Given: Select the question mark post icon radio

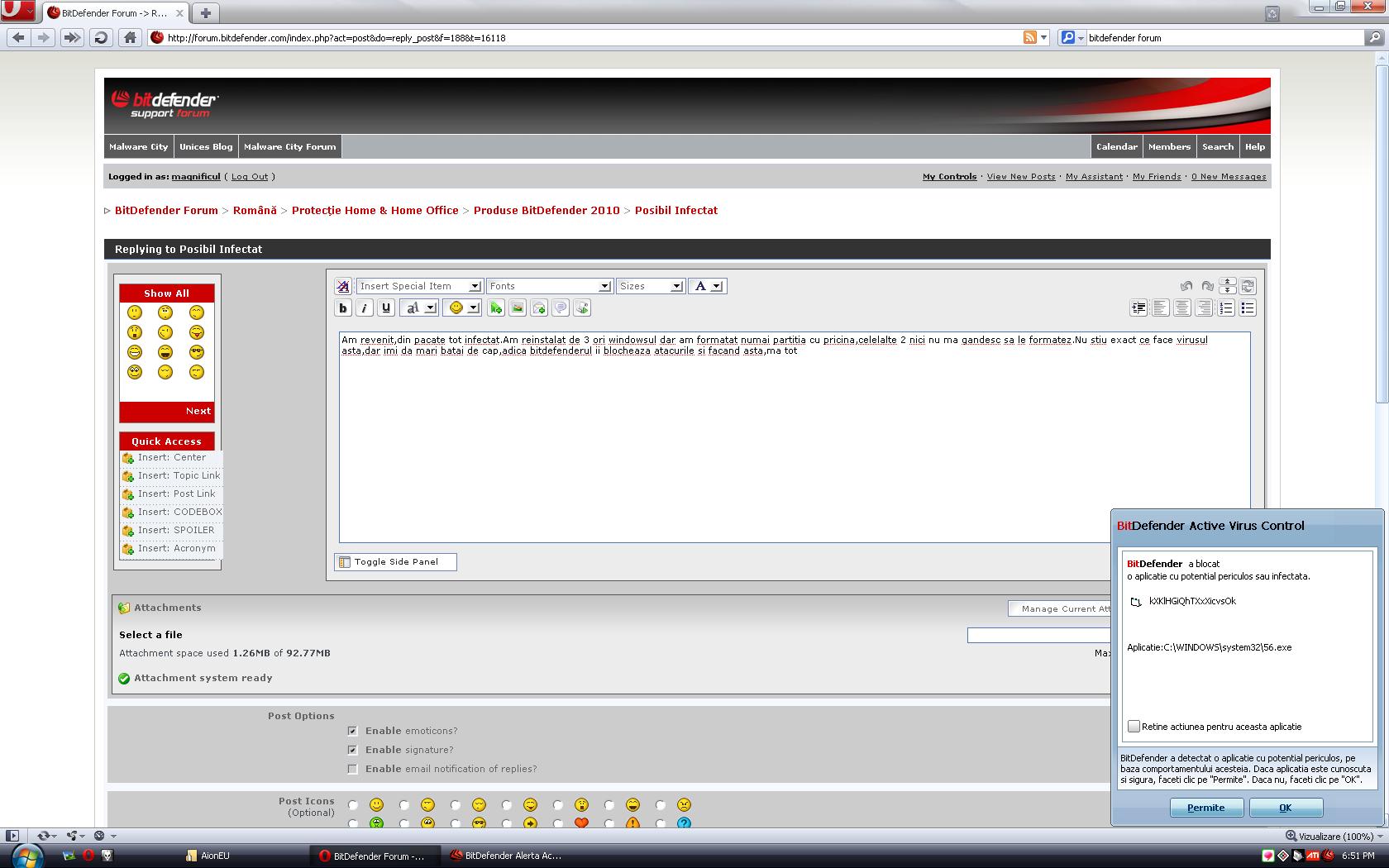Looking at the screenshot, I should coord(661,823).
